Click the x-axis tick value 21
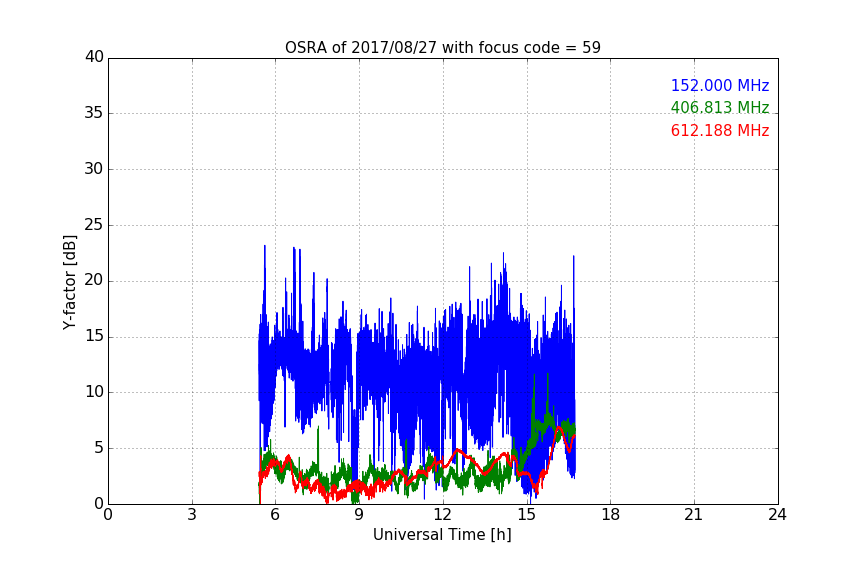This screenshot has height=576, width=864. [x=694, y=515]
